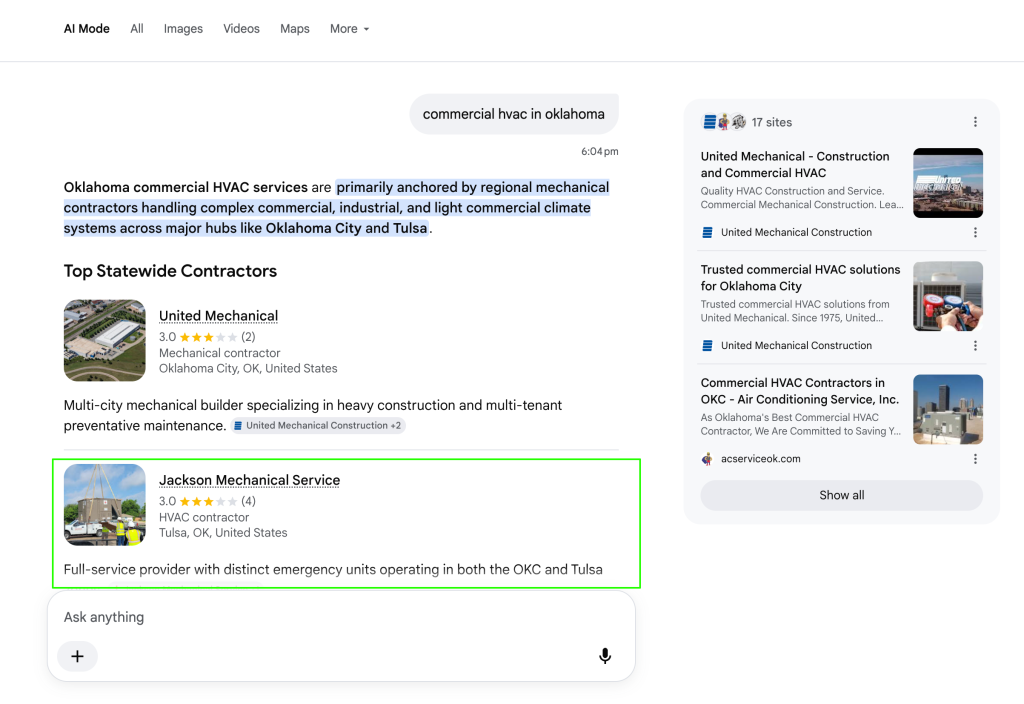Click the Top Statewide Contractors heading
Viewport: 1024px width, 704px height.
point(170,271)
